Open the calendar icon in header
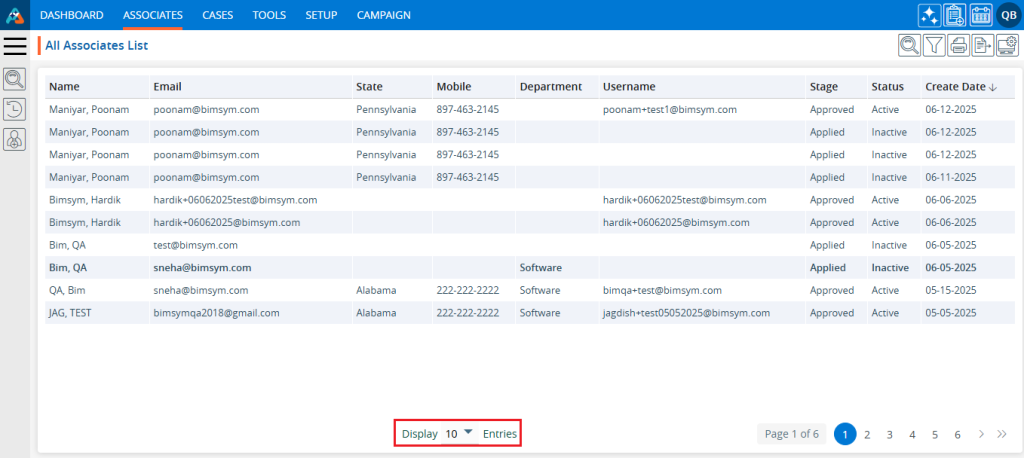The height and width of the screenshot is (458, 1024). 981,15
